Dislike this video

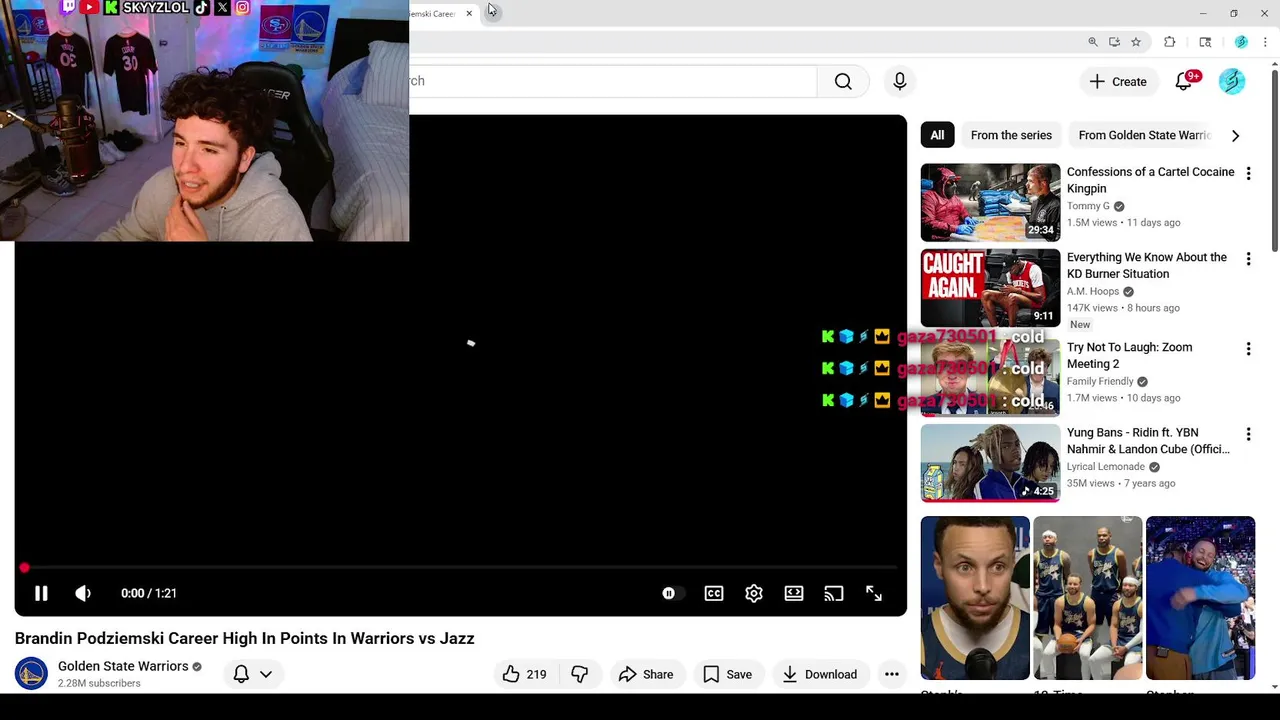coord(579,674)
